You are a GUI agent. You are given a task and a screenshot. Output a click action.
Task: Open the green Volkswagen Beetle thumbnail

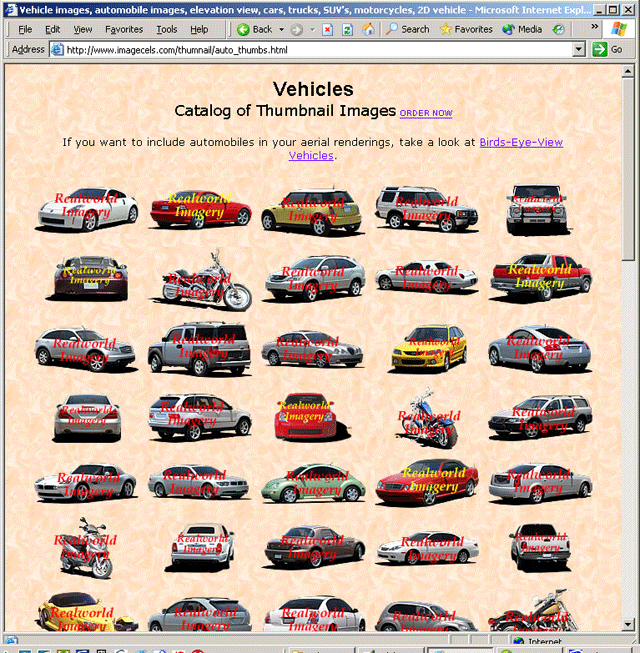pyautogui.click(x=313, y=483)
